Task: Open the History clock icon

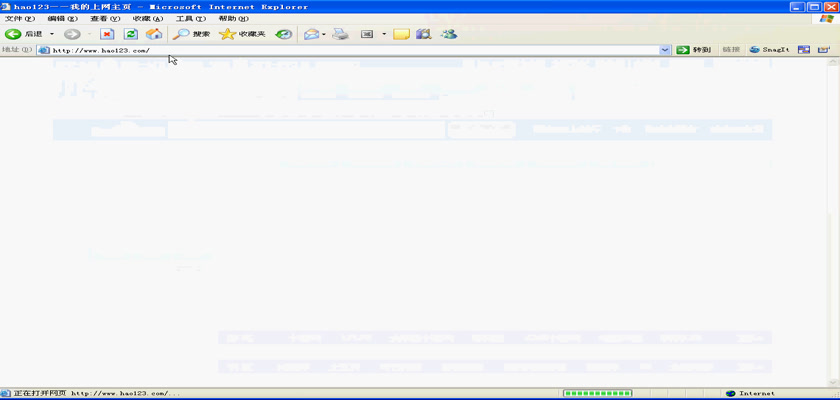Action: pyautogui.click(x=284, y=34)
